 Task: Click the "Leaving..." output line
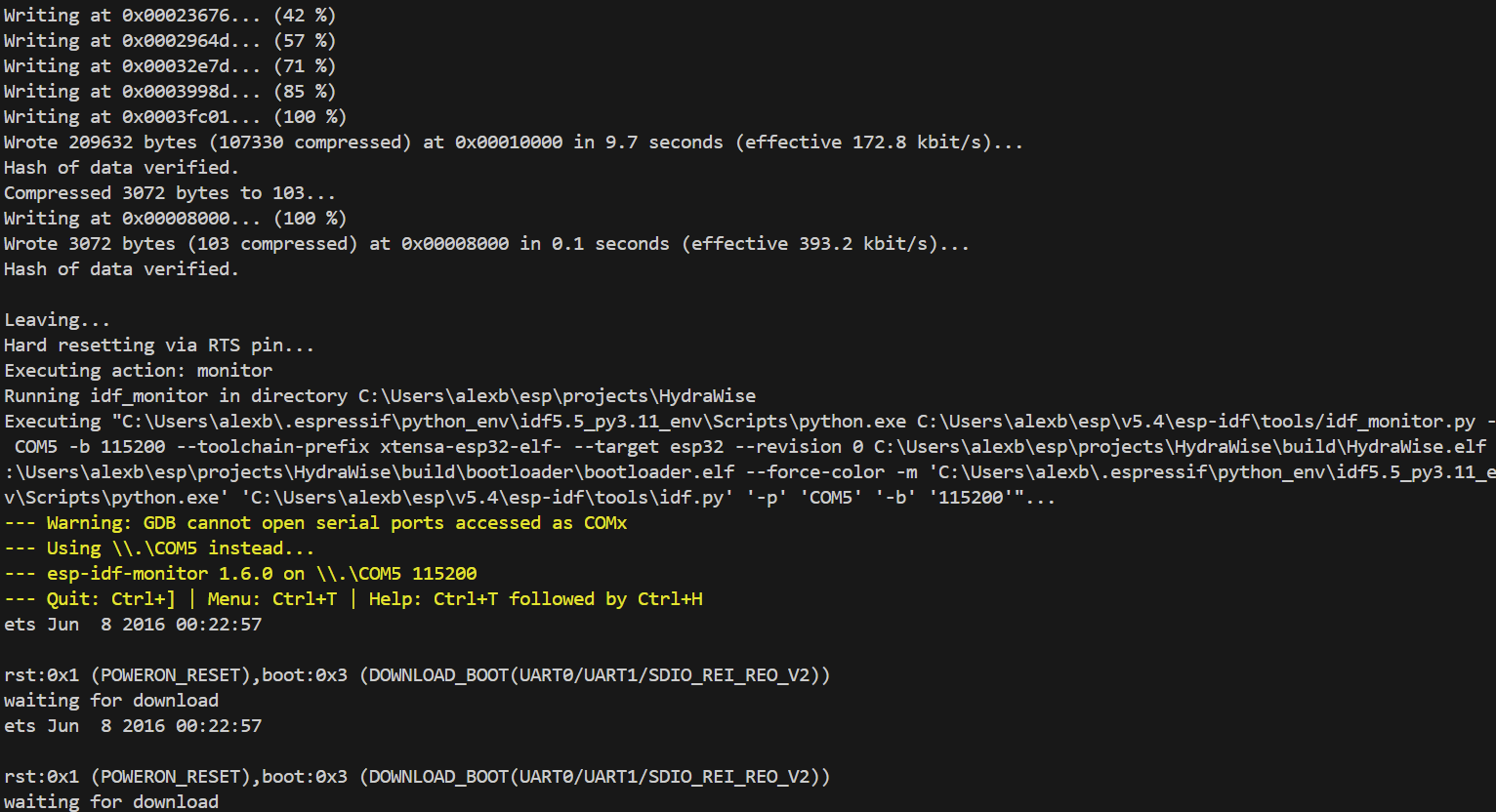[58, 320]
